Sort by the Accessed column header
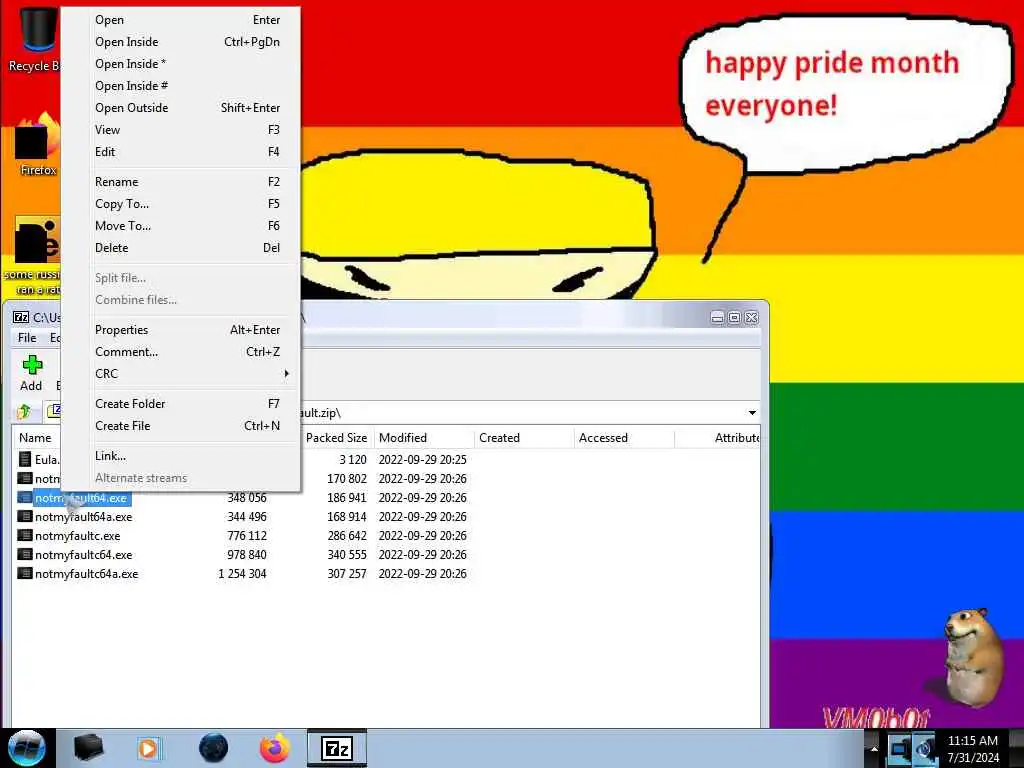Viewport: 1024px width, 768px height. [x=624, y=438]
